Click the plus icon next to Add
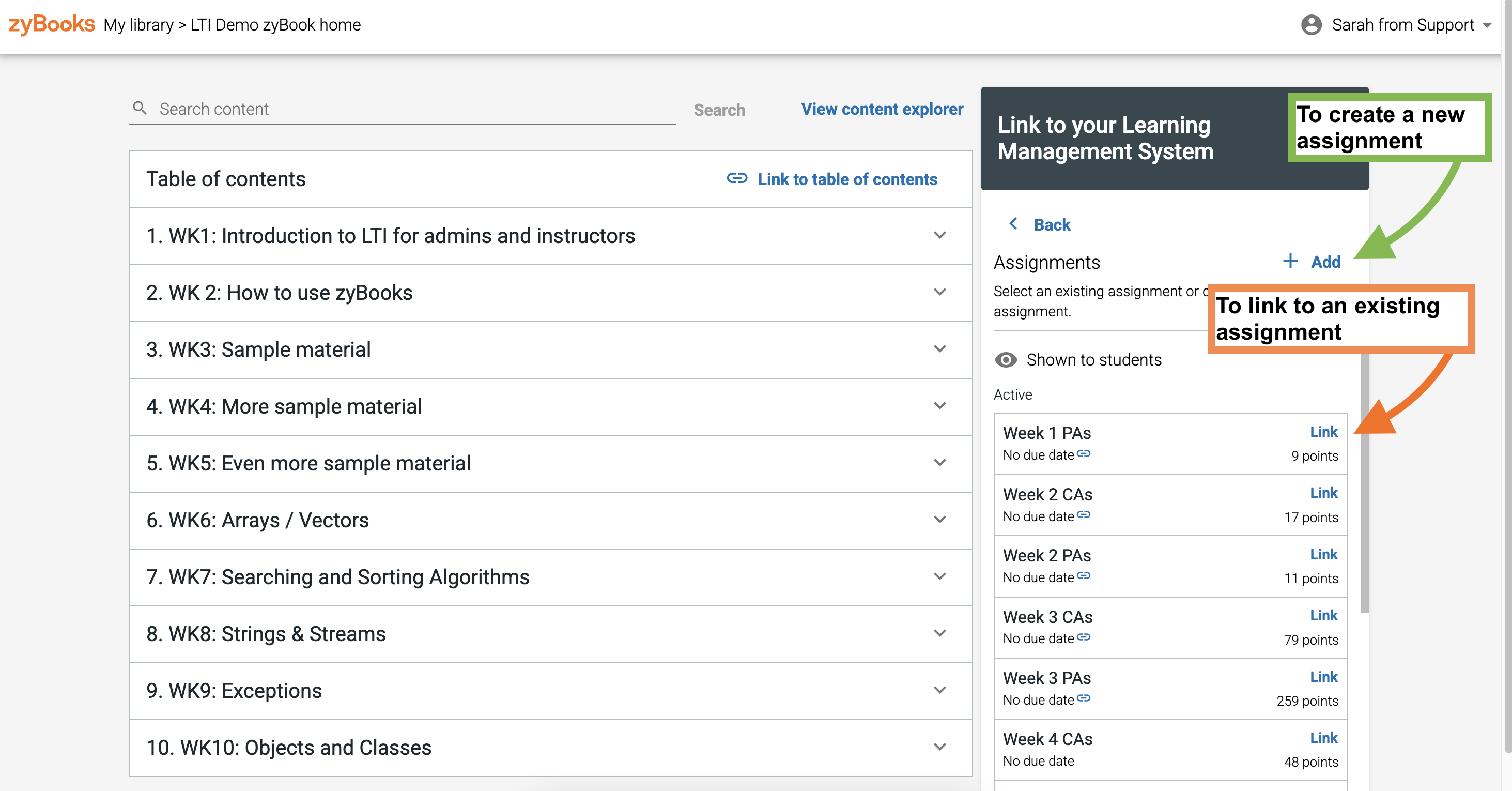The image size is (1512, 791). (1290, 261)
